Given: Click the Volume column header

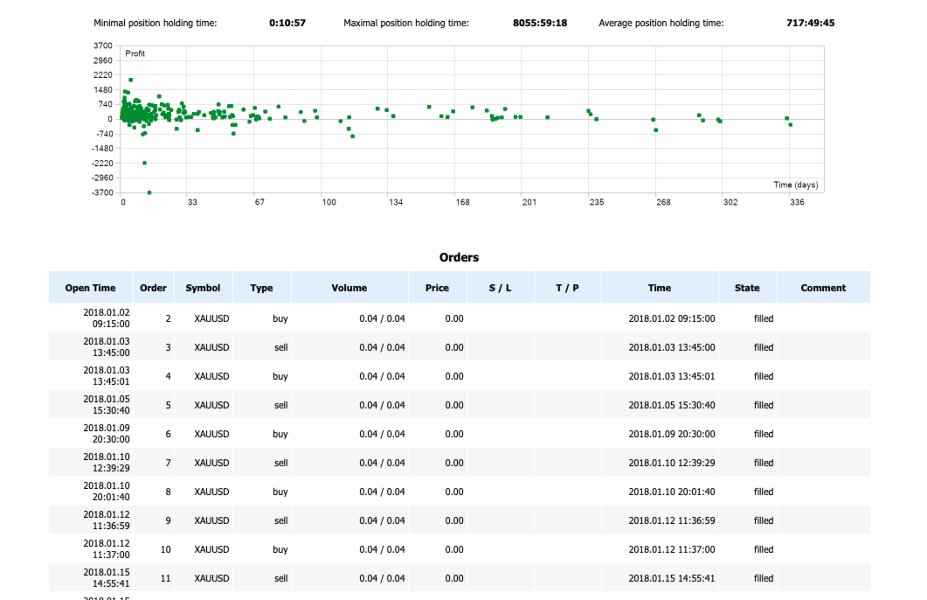Looking at the screenshot, I should 349,288.
